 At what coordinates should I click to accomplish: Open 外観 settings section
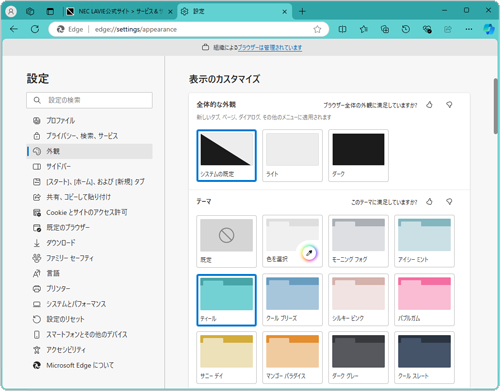point(89,151)
